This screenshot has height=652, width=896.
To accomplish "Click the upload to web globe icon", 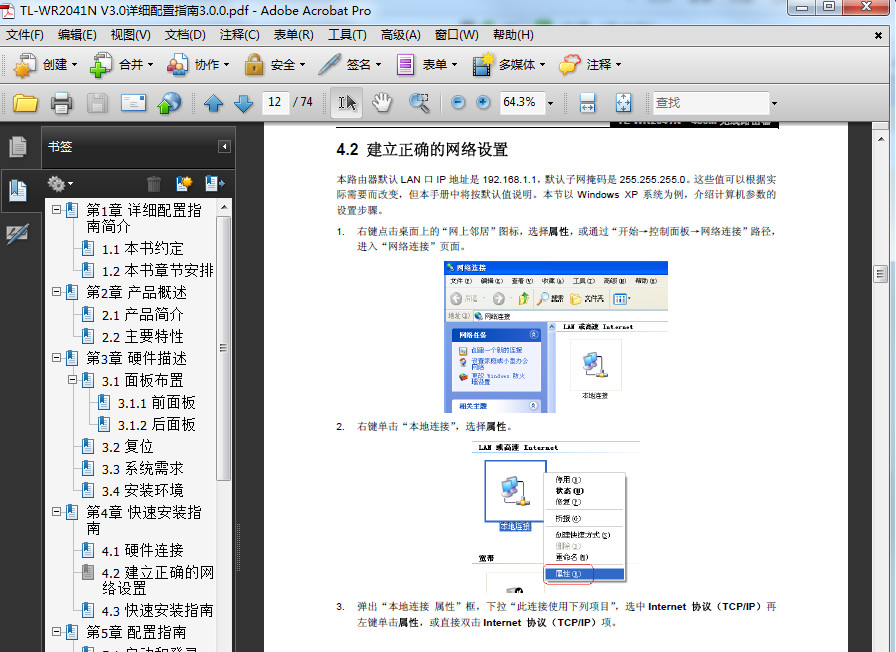I will pos(169,103).
